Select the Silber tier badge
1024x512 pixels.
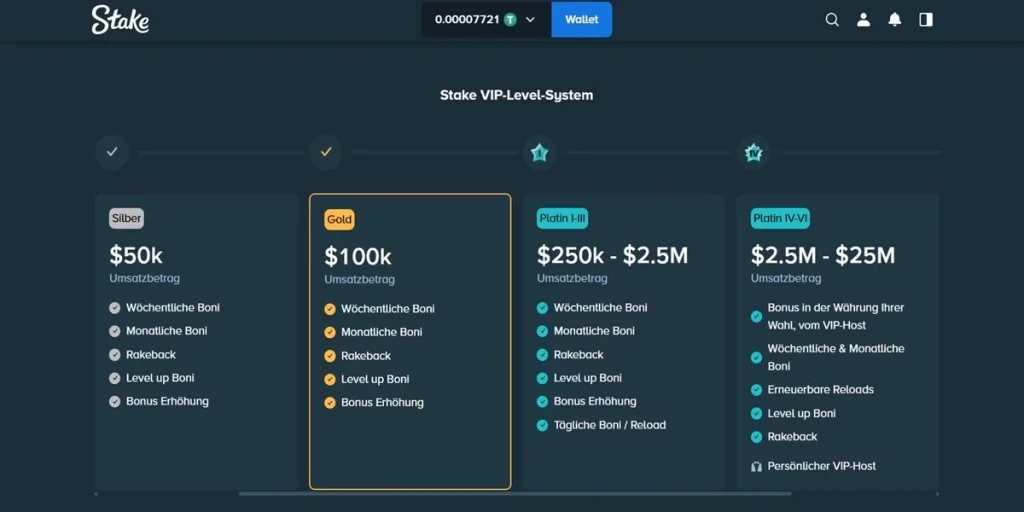click(127, 218)
